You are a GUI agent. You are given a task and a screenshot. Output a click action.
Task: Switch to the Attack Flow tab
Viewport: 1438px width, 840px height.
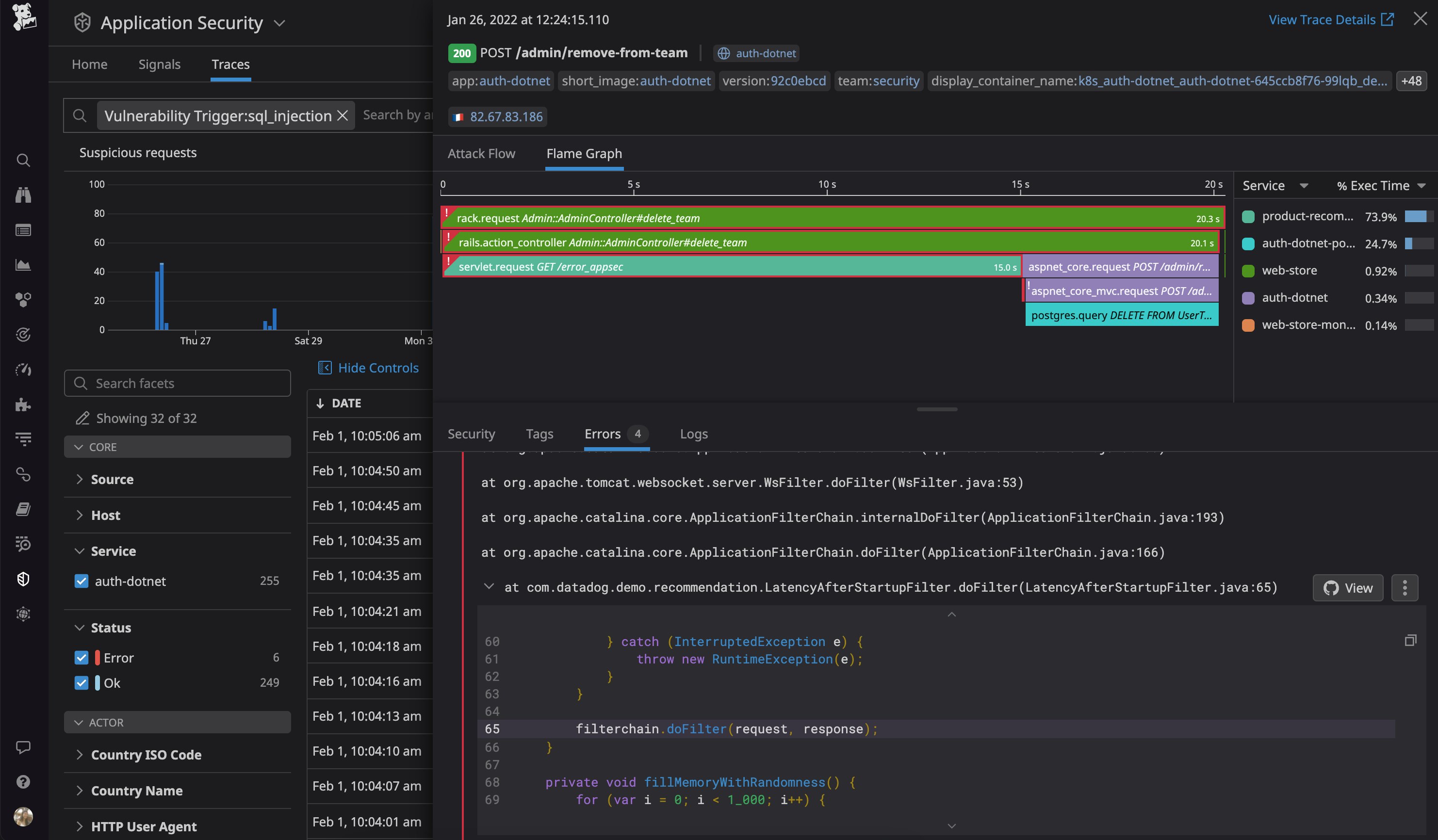481,153
